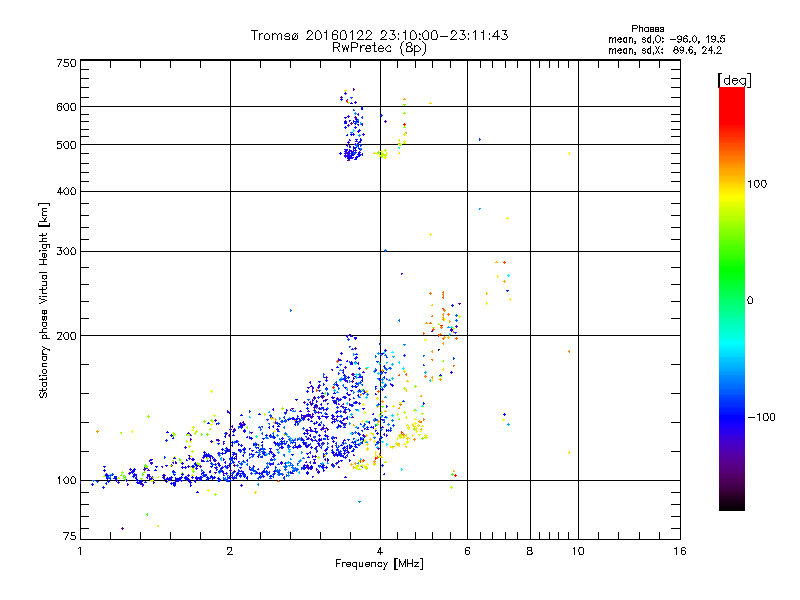
Task: Click the 'mean, sd,X: 89.6, 24.2' text
Action: point(665,50)
